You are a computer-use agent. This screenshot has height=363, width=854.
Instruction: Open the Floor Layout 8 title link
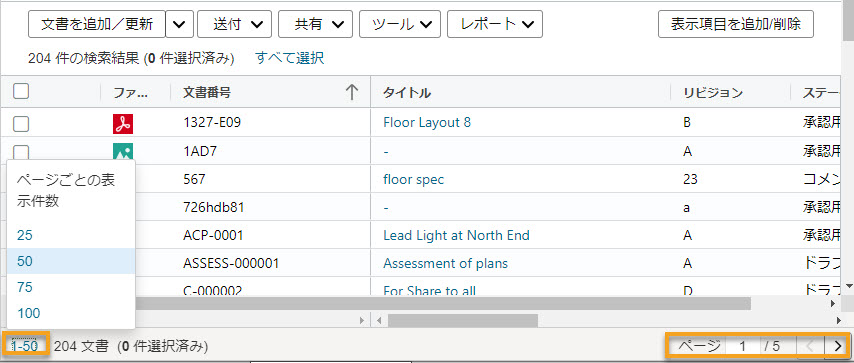pyautogui.click(x=427, y=123)
